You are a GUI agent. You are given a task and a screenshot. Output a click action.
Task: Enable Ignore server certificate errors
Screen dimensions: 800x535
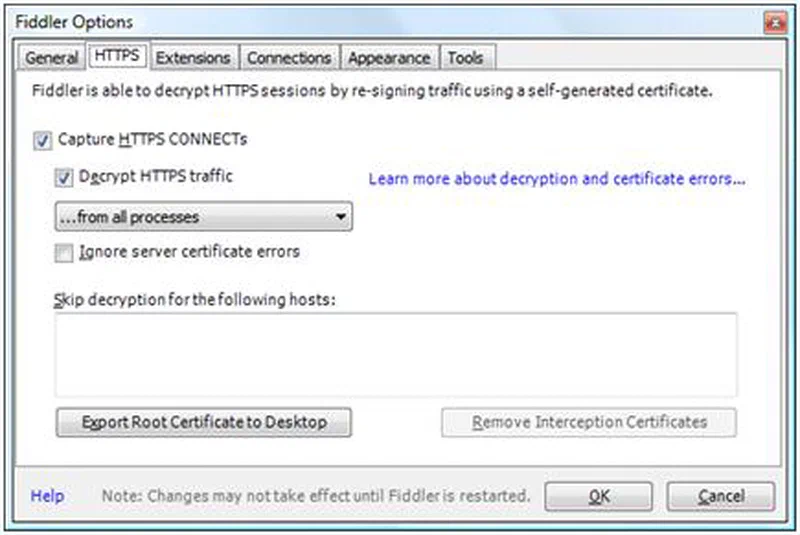64,253
